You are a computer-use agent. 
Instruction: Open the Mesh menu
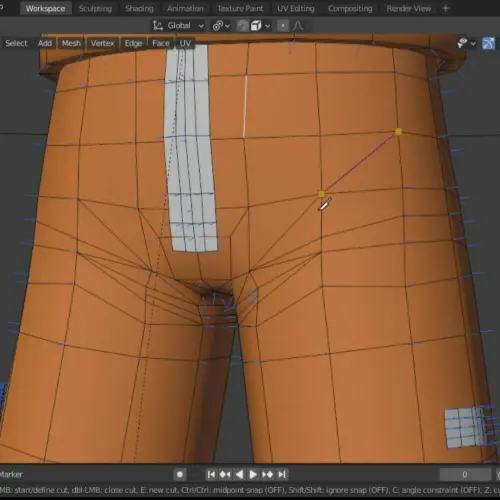point(71,43)
